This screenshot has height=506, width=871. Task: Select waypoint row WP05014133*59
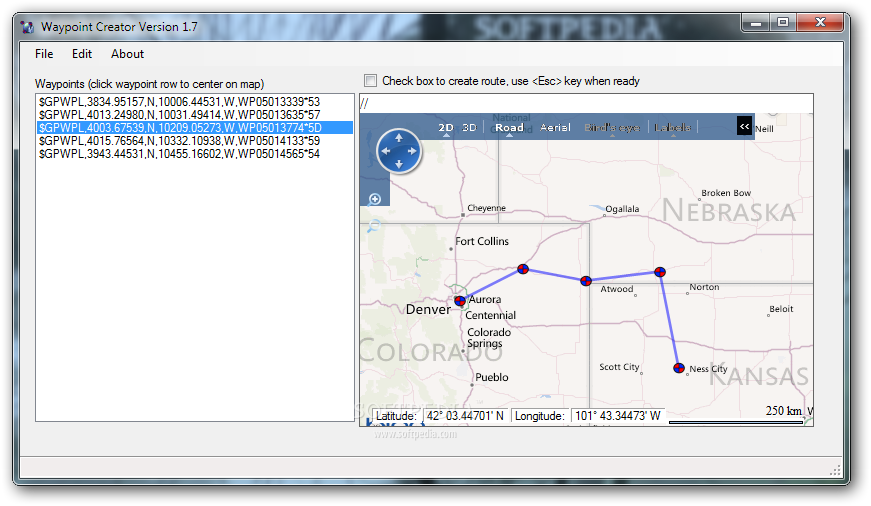pyautogui.click(x=194, y=141)
